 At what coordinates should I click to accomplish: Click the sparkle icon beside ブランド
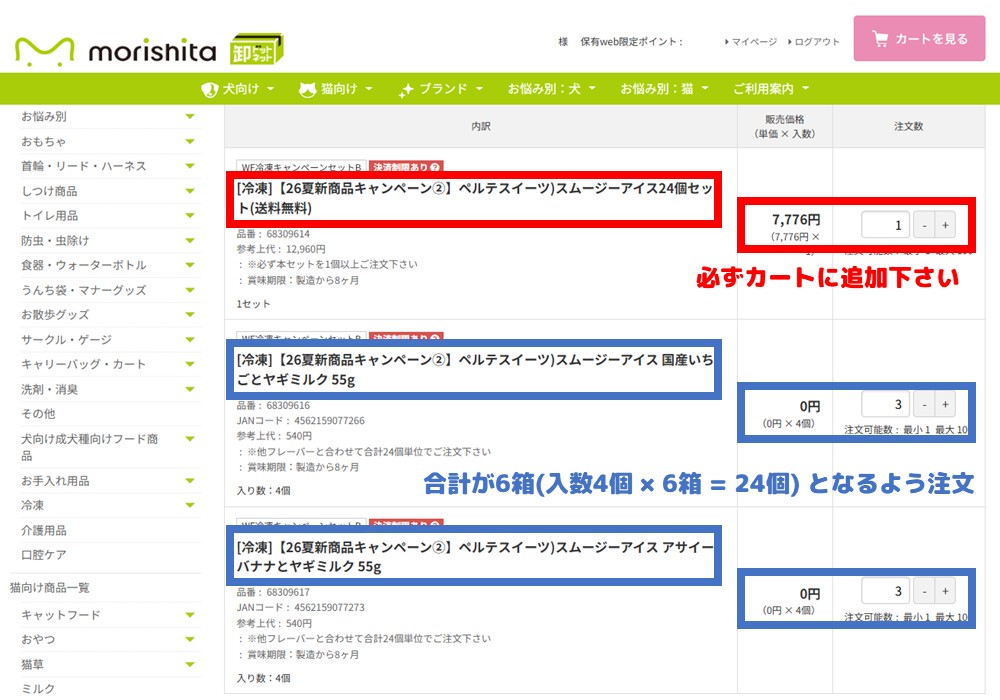406,91
